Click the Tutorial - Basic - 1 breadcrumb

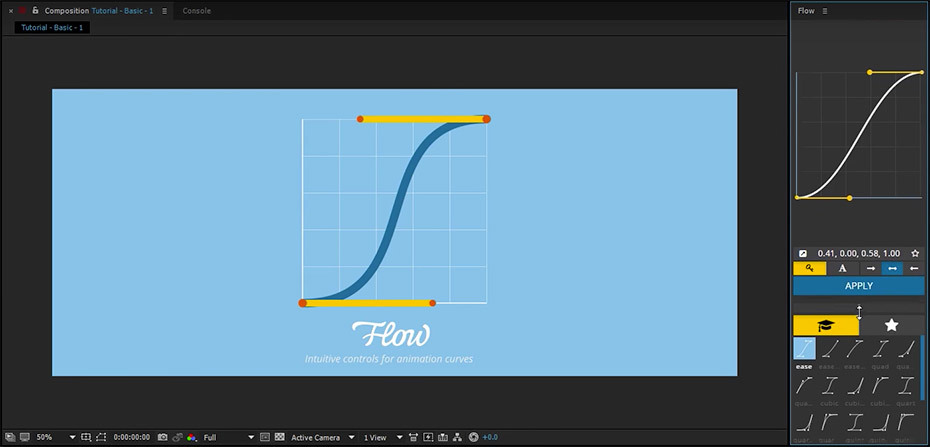pos(52,28)
